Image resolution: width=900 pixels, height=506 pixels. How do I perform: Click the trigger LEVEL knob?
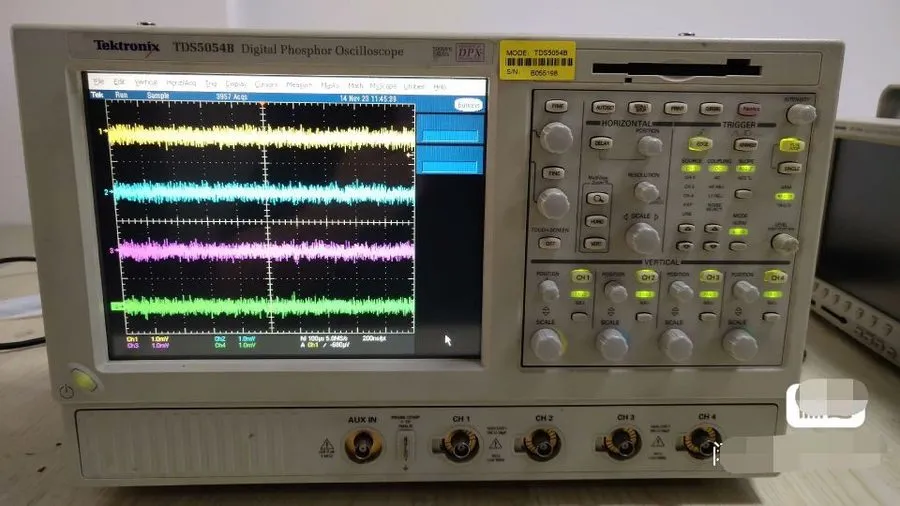(783, 244)
